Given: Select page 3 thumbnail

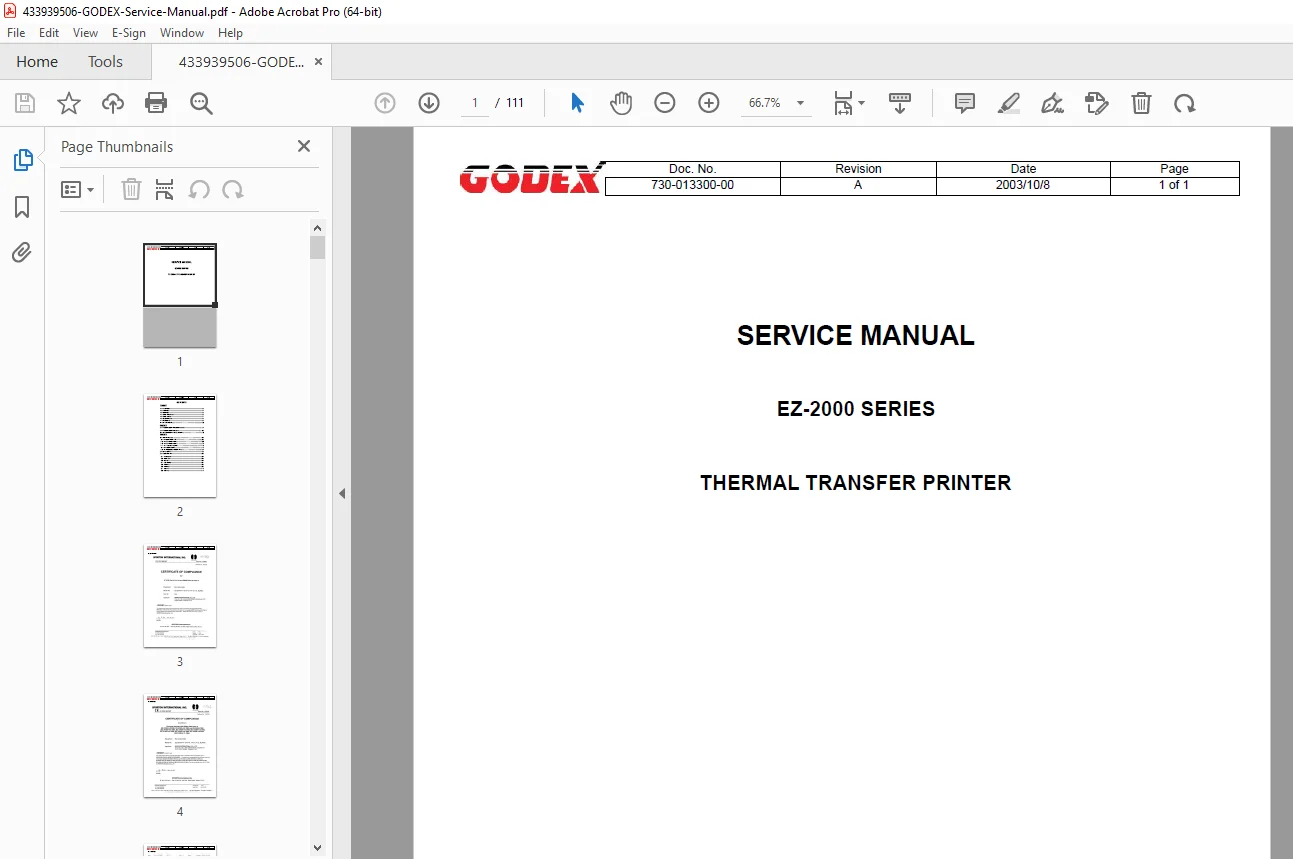Looking at the screenshot, I should [x=180, y=595].
